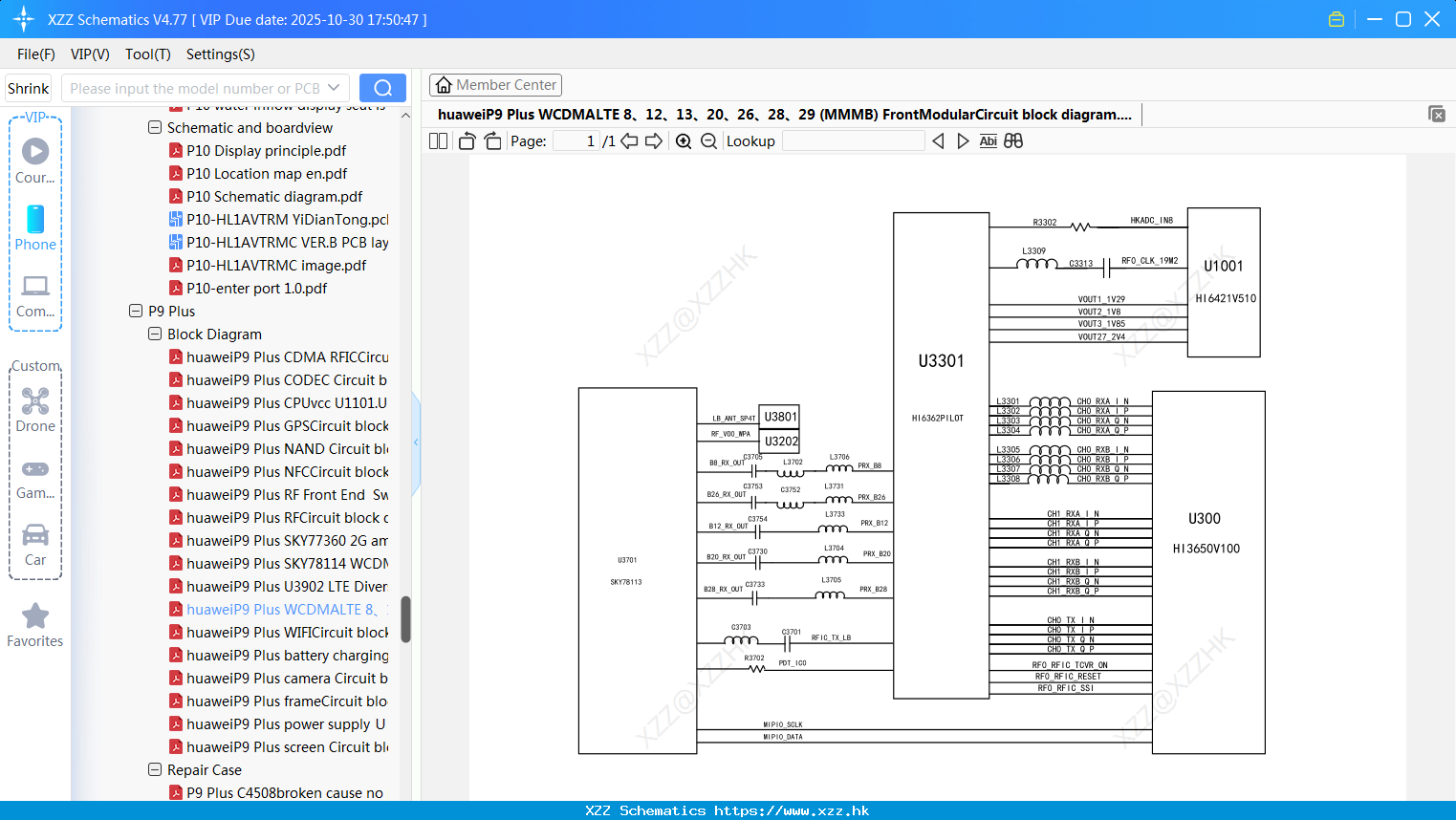Select the Car category icon
The width and height of the screenshot is (1456, 820).
[x=35, y=545]
